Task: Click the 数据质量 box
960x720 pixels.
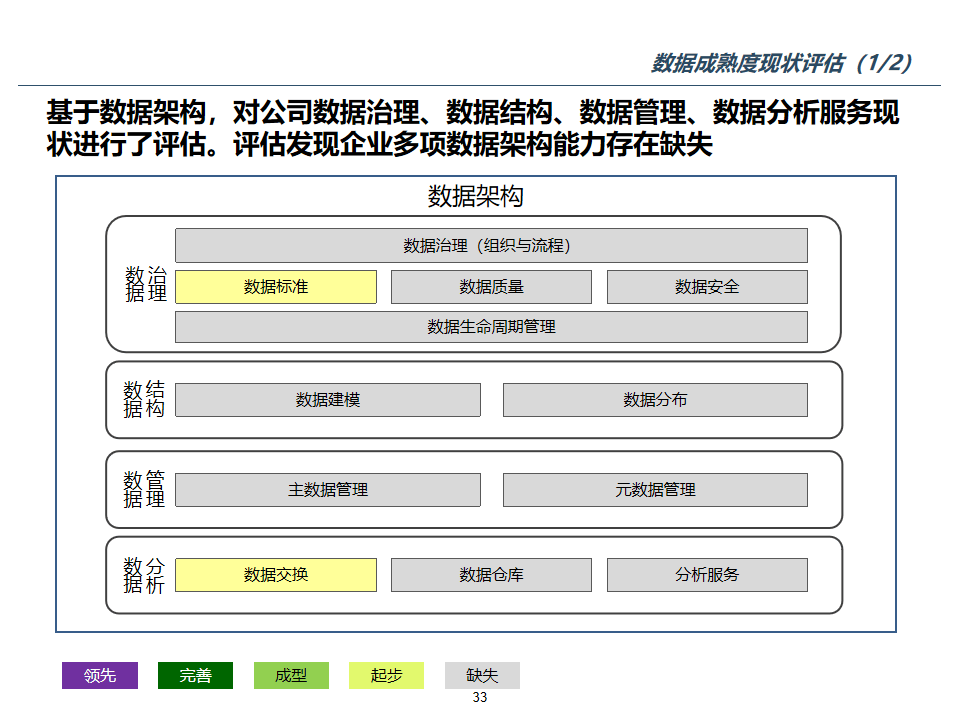Action: (x=492, y=287)
